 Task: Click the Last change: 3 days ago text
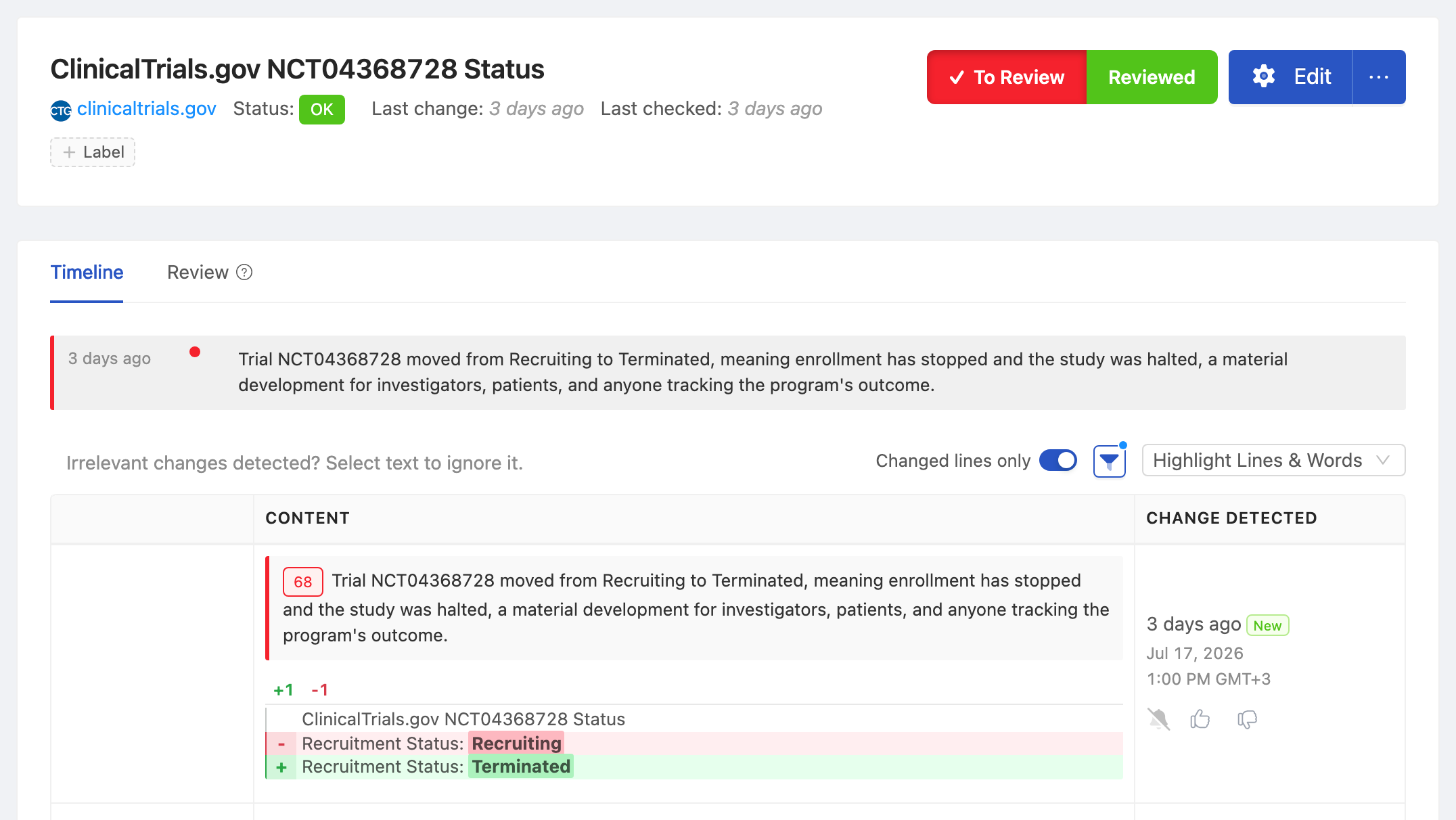[478, 109]
